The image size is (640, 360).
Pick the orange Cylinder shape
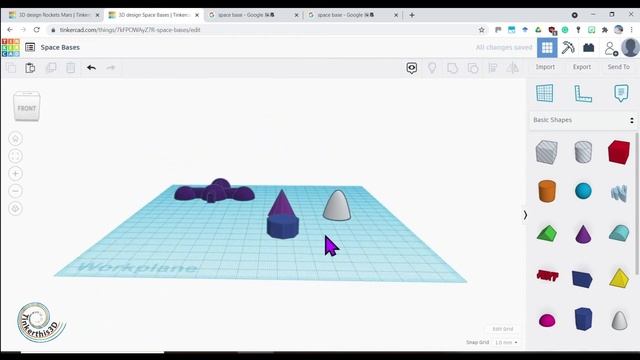point(547,191)
